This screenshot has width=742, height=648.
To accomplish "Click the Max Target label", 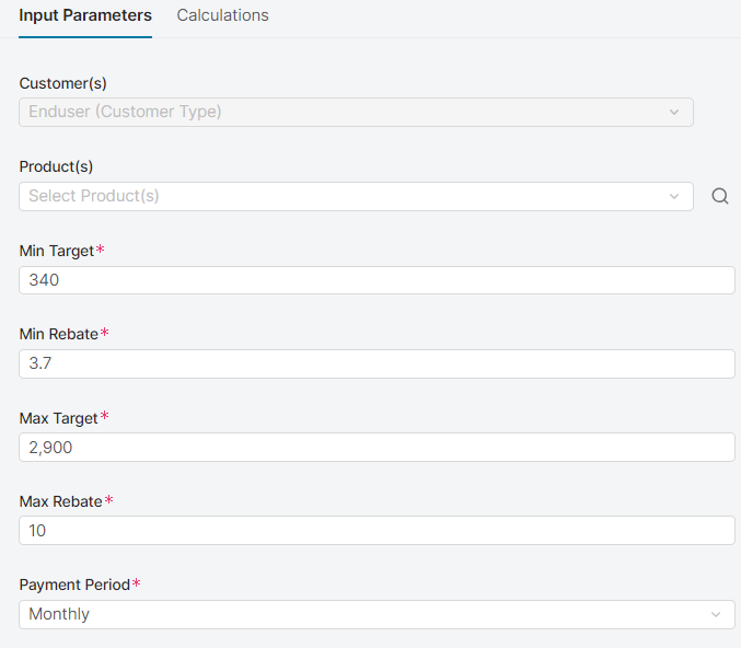I will click(59, 418).
